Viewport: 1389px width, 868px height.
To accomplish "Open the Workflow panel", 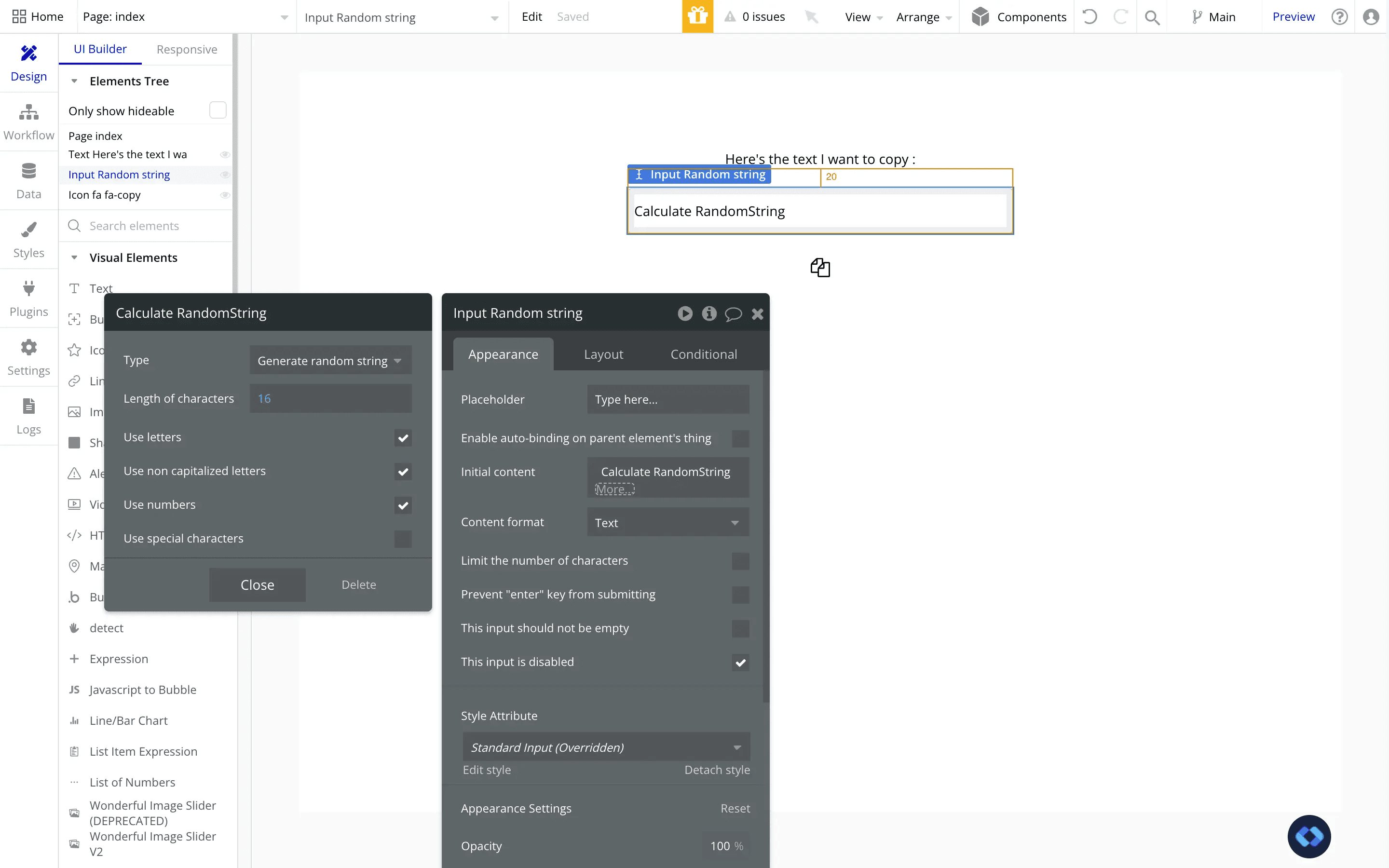I will pos(29,121).
